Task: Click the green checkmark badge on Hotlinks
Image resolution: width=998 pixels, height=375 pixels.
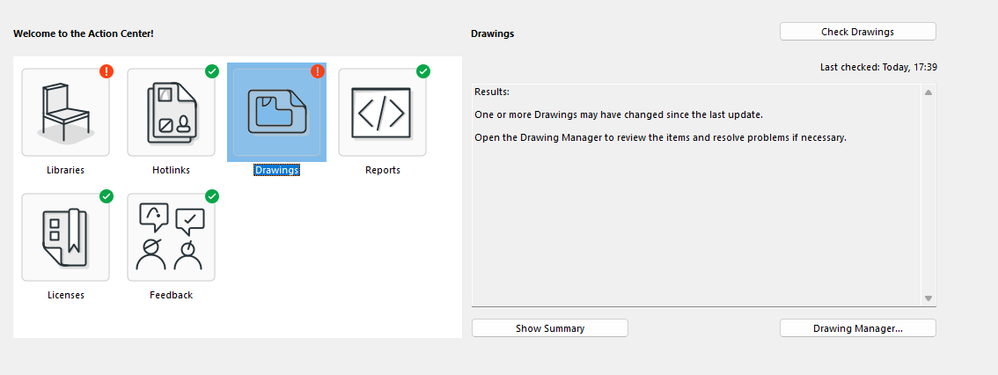Action: tap(212, 71)
